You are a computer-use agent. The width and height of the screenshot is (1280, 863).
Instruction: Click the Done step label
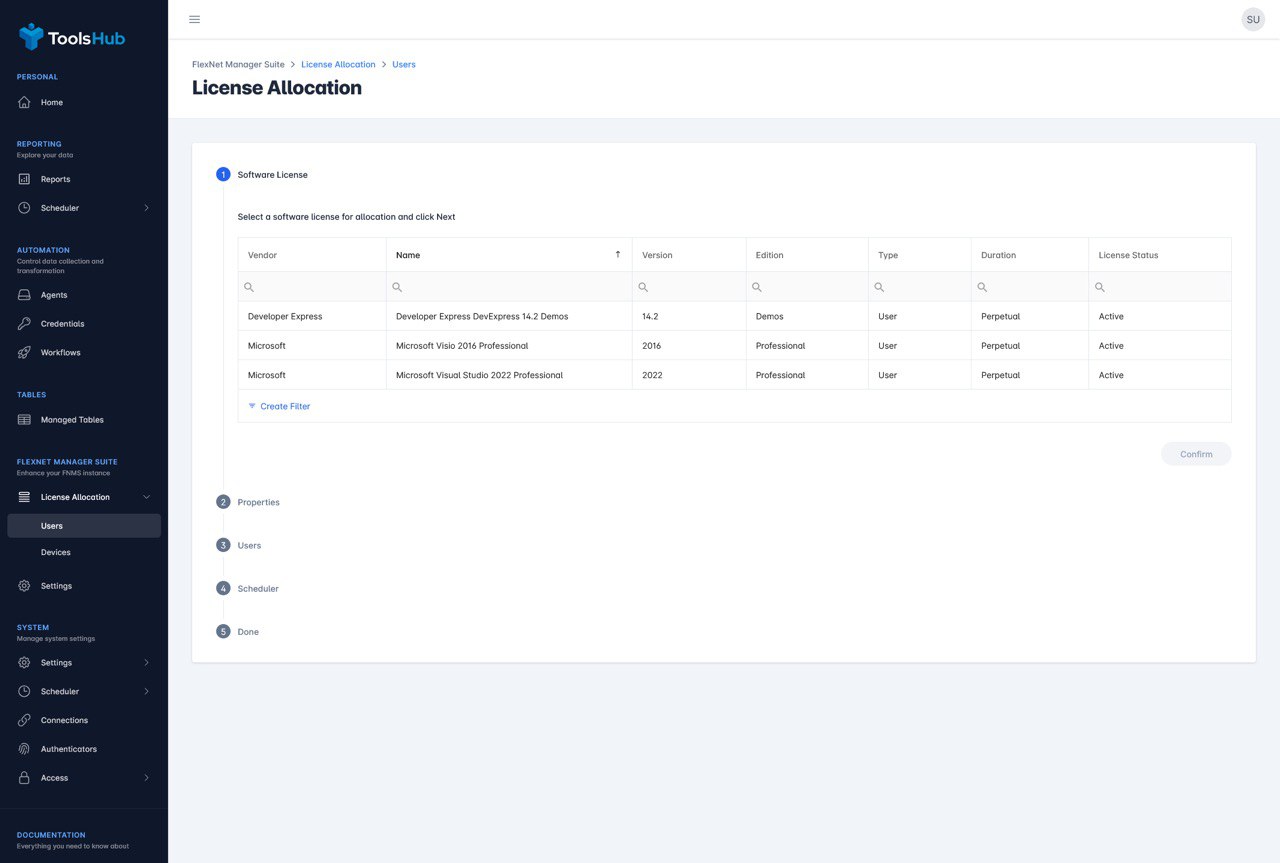click(x=248, y=631)
